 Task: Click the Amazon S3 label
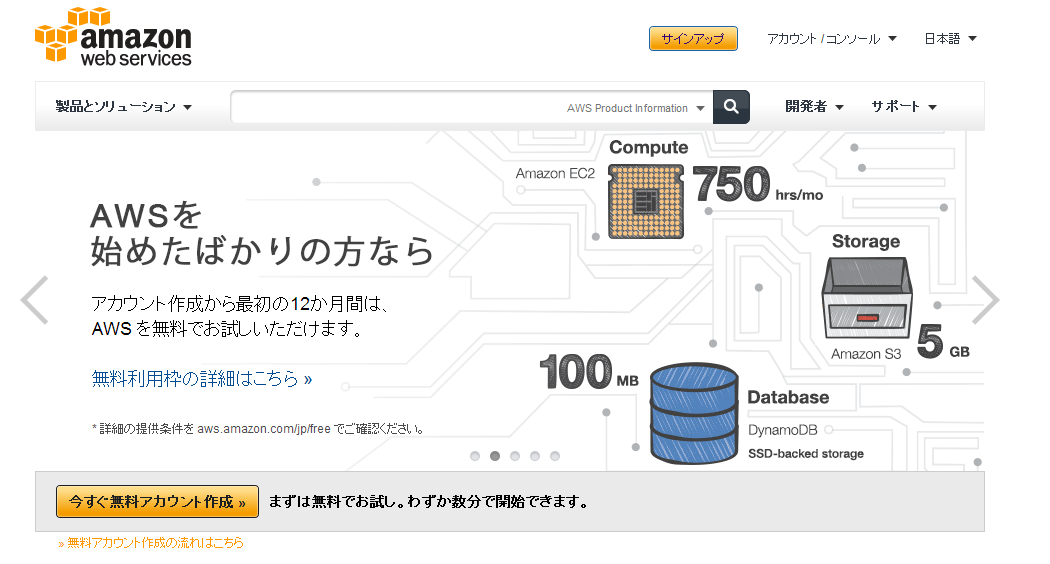pyautogui.click(x=866, y=354)
